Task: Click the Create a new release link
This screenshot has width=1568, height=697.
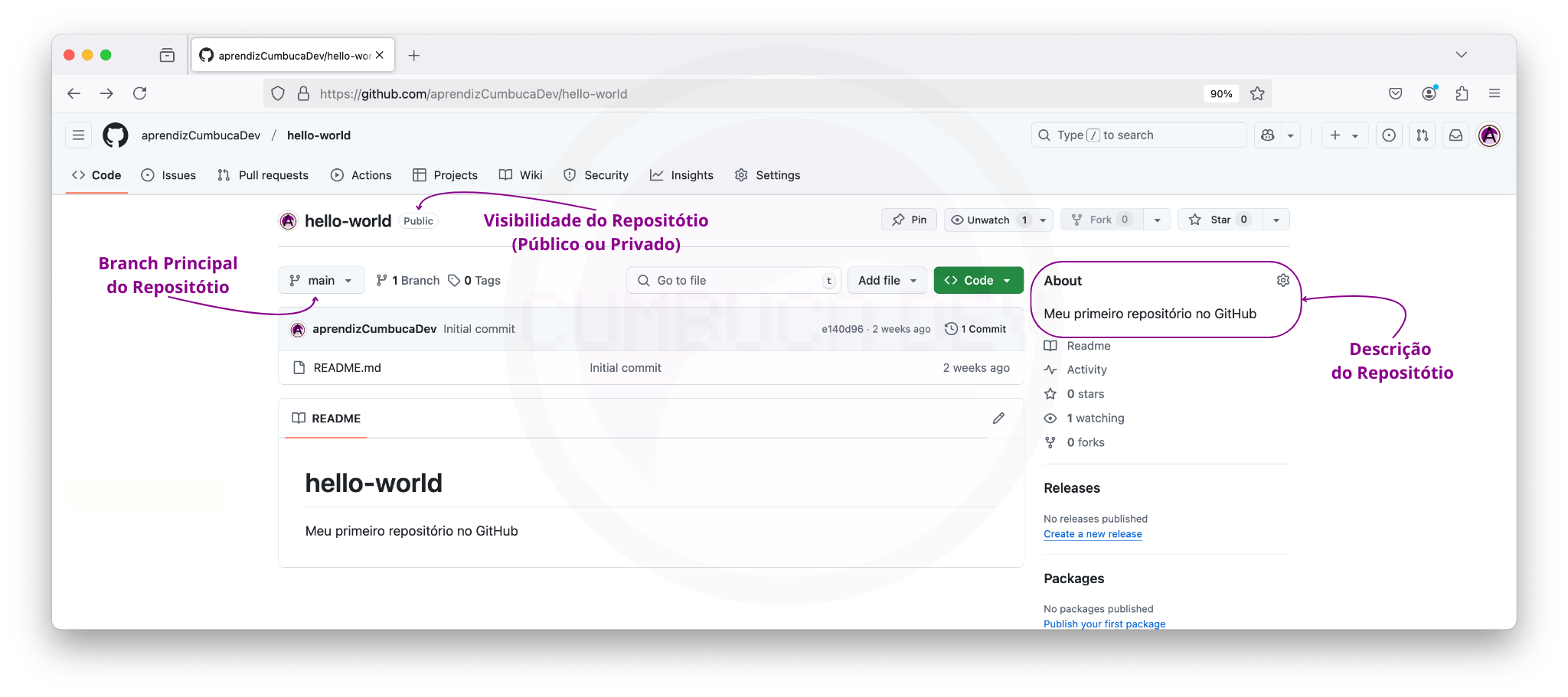Action: click(x=1093, y=534)
